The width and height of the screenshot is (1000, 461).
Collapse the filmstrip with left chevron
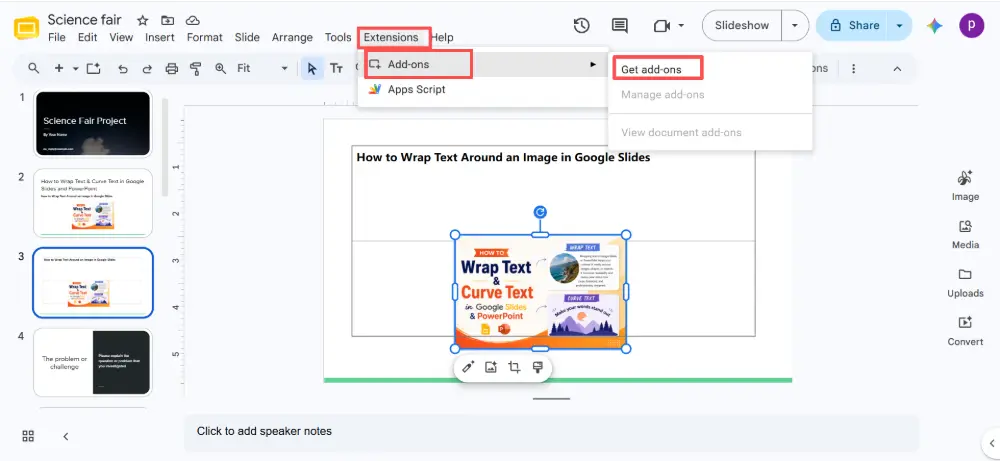(66, 437)
